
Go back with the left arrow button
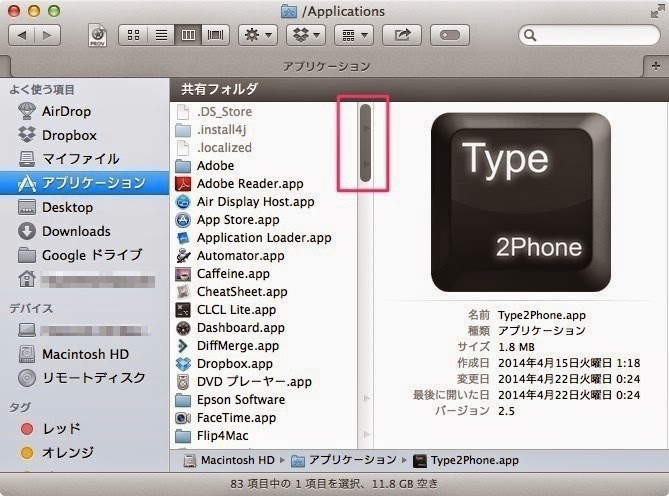(21, 35)
